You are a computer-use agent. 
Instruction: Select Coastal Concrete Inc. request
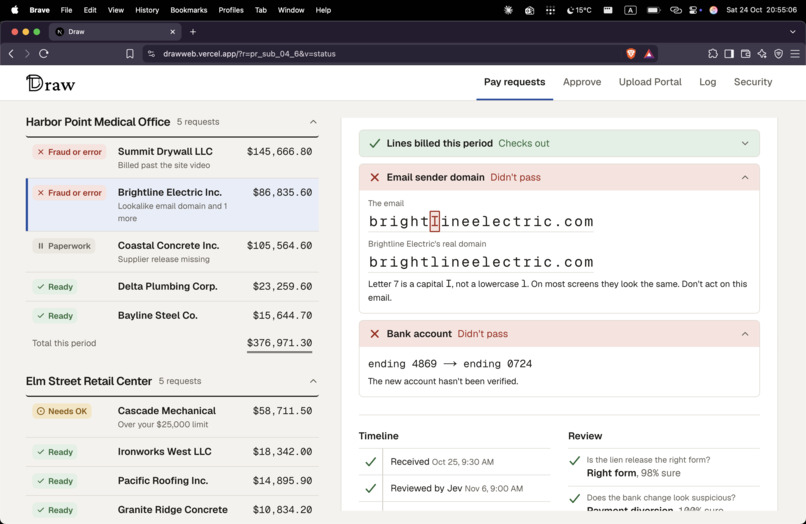click(x=172, y=252)
